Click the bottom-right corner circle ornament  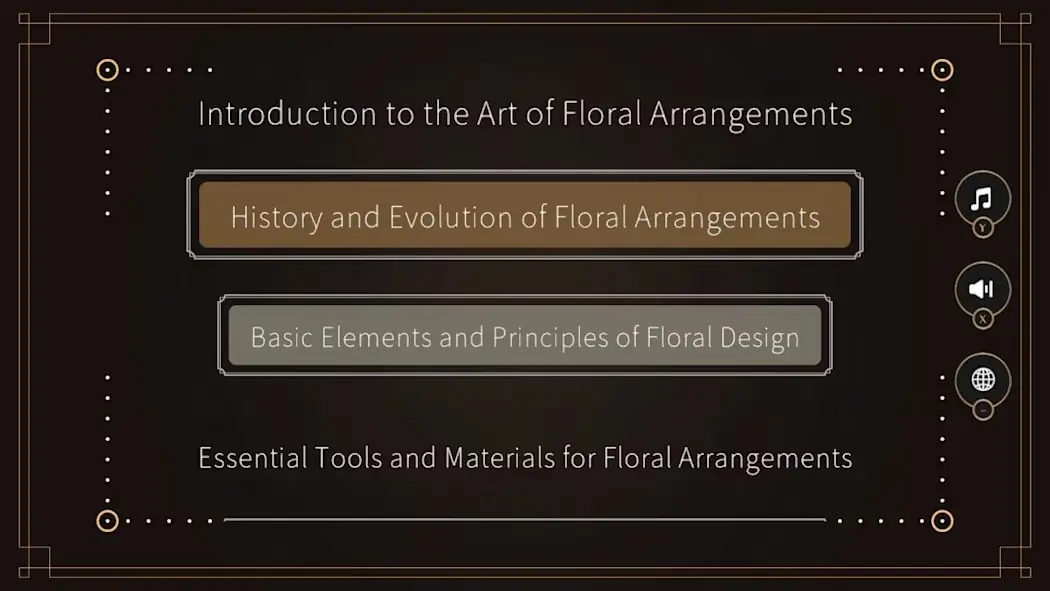(x=941, y=520)
